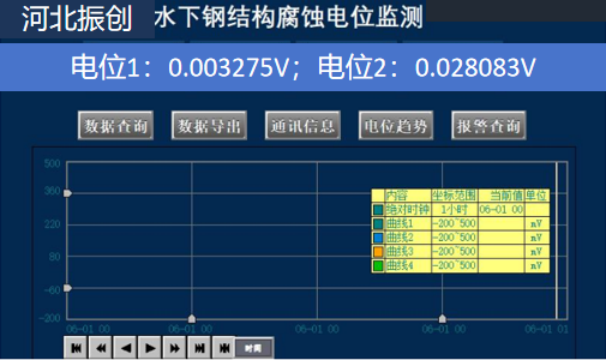Click the 河北振创 company logo text
The height and width of the screenshot is (360, 606).
tap(77, 19)
